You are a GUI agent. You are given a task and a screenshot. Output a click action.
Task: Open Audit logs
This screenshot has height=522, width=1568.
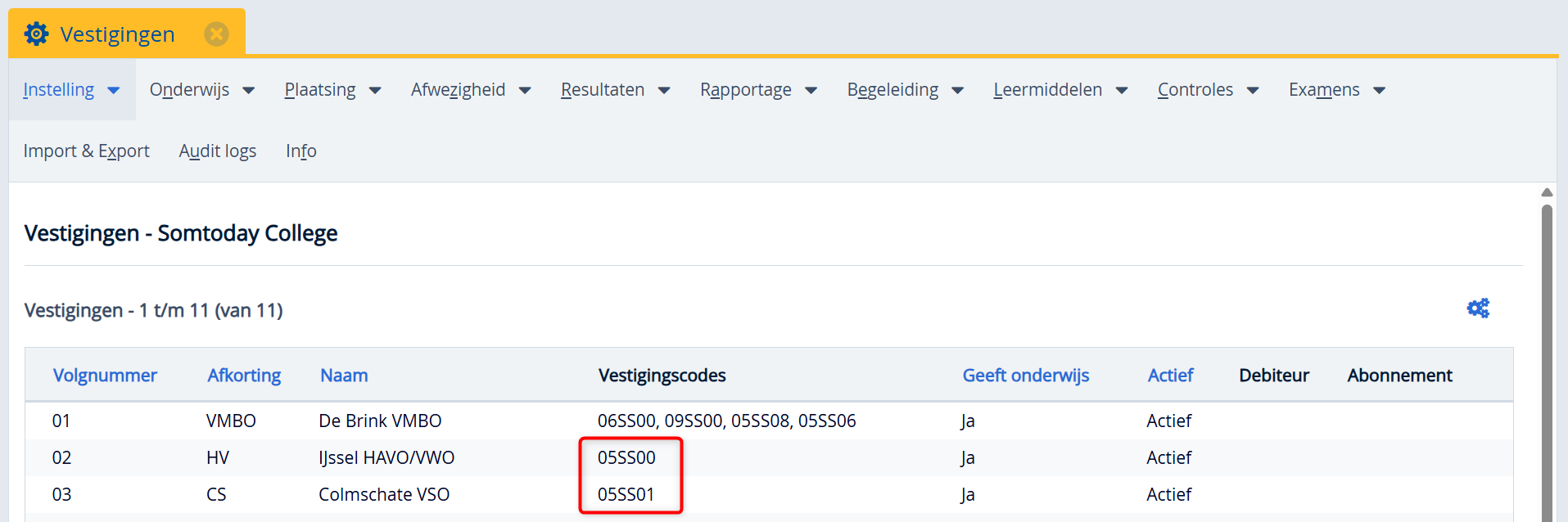[218, 151]
